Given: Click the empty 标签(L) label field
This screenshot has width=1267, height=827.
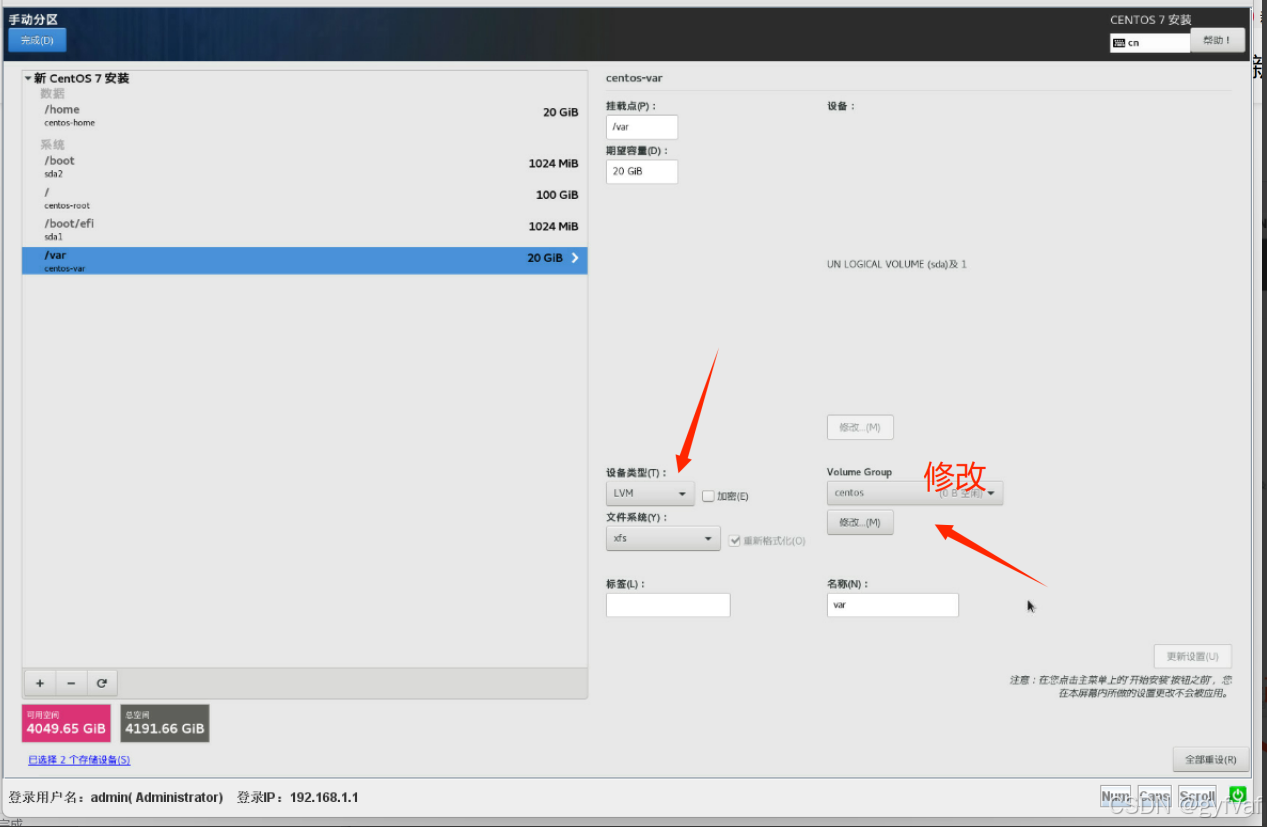Looking at the screenshot, I should tap(668, 605).
